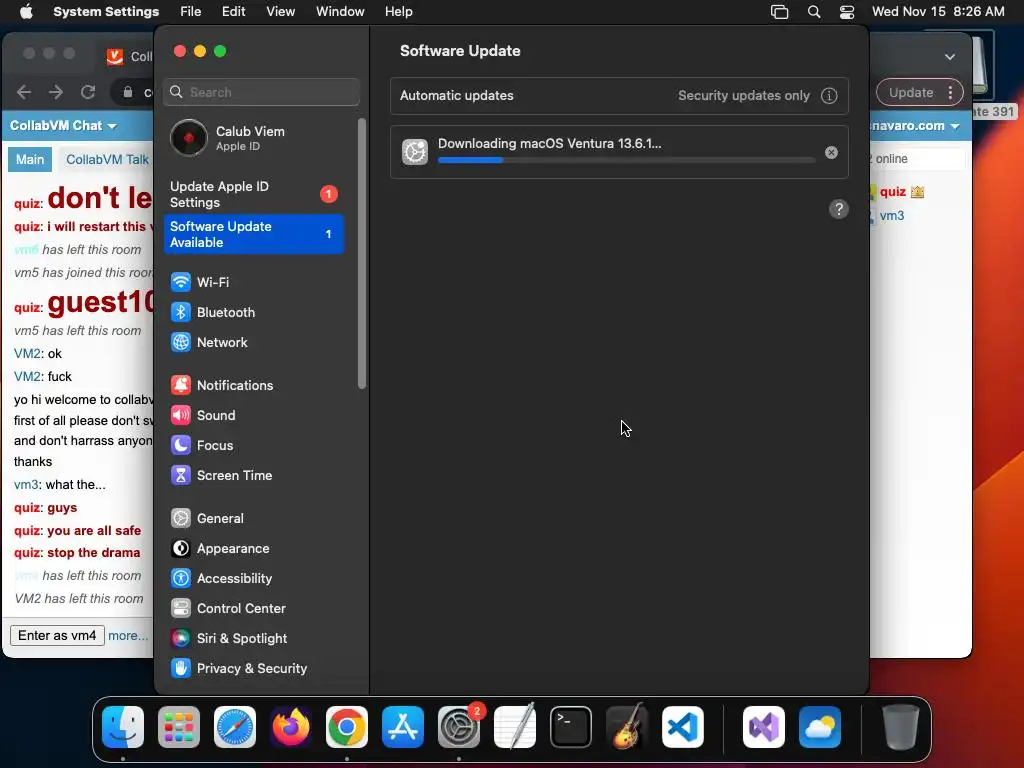Open the Apple menu
The width and height of the screenshot is (1024, 768).
click(26, 12)
